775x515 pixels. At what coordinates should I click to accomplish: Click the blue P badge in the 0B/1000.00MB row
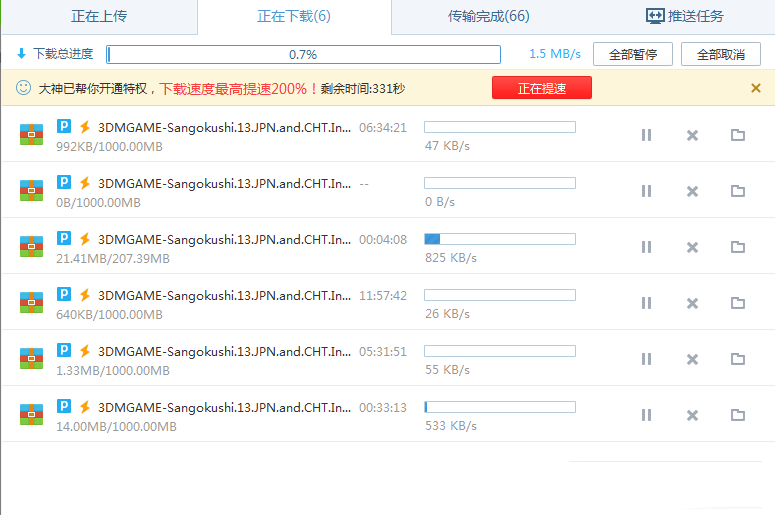pyautogui.click(x=64, y=182)
